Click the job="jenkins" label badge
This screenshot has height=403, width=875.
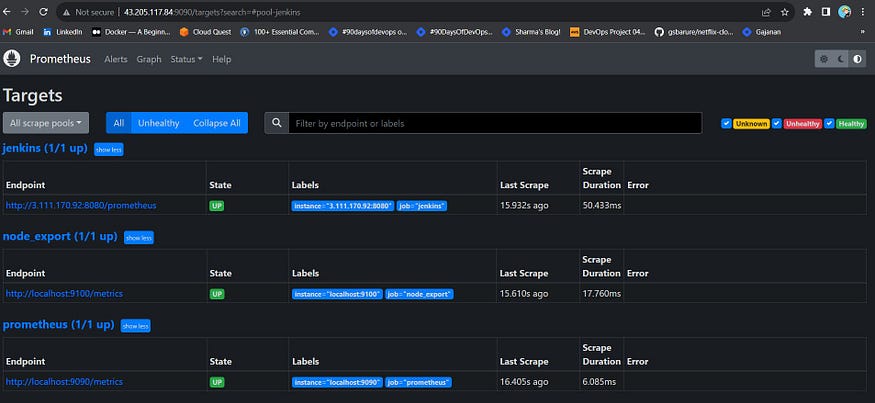422,206
